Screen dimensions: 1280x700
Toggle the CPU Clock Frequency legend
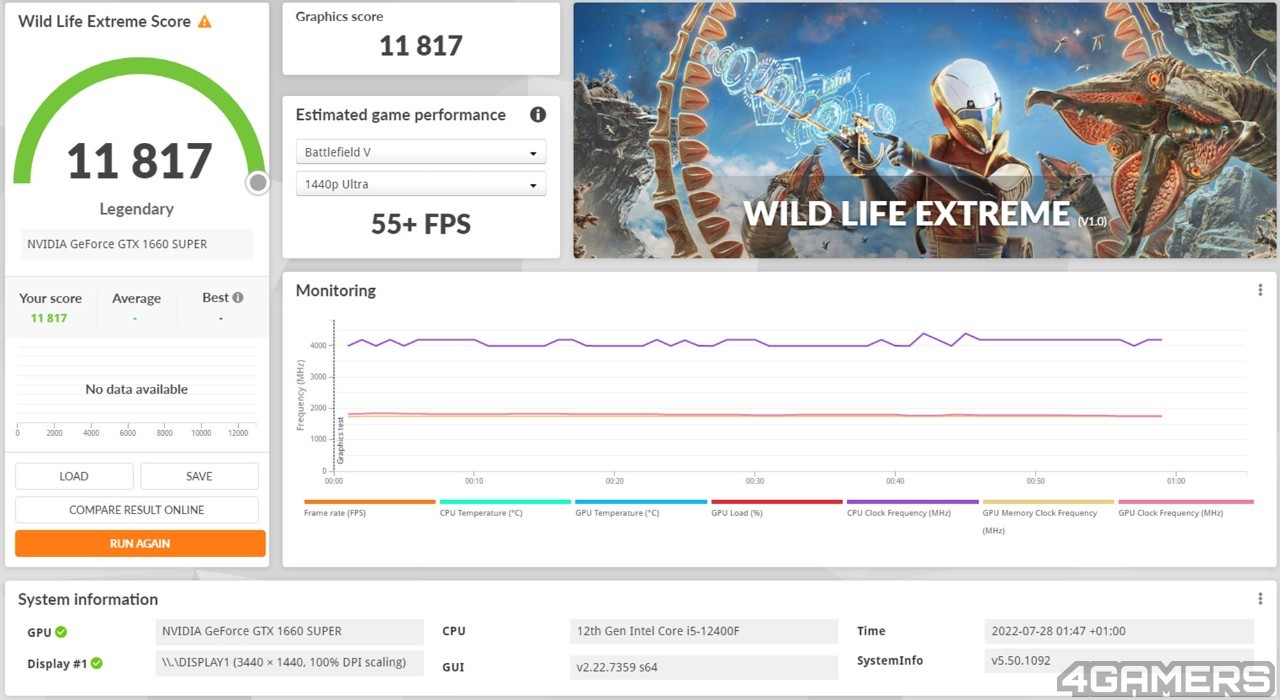[912, 508]
